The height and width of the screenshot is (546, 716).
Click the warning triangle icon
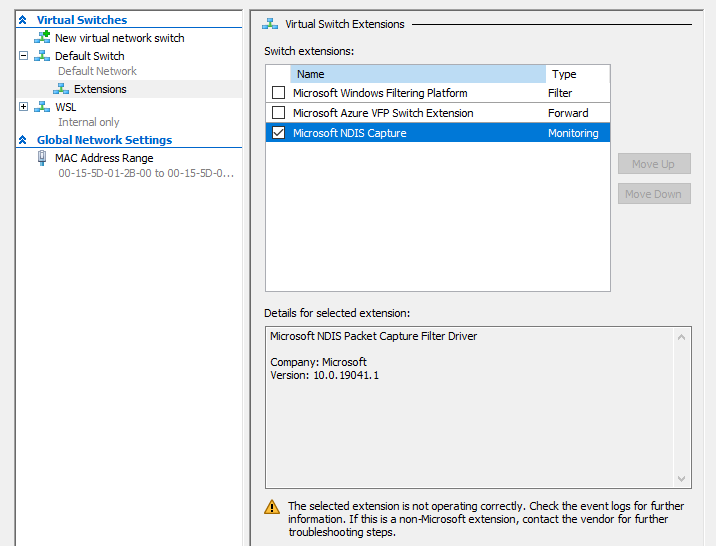click(x=272, y=507)
